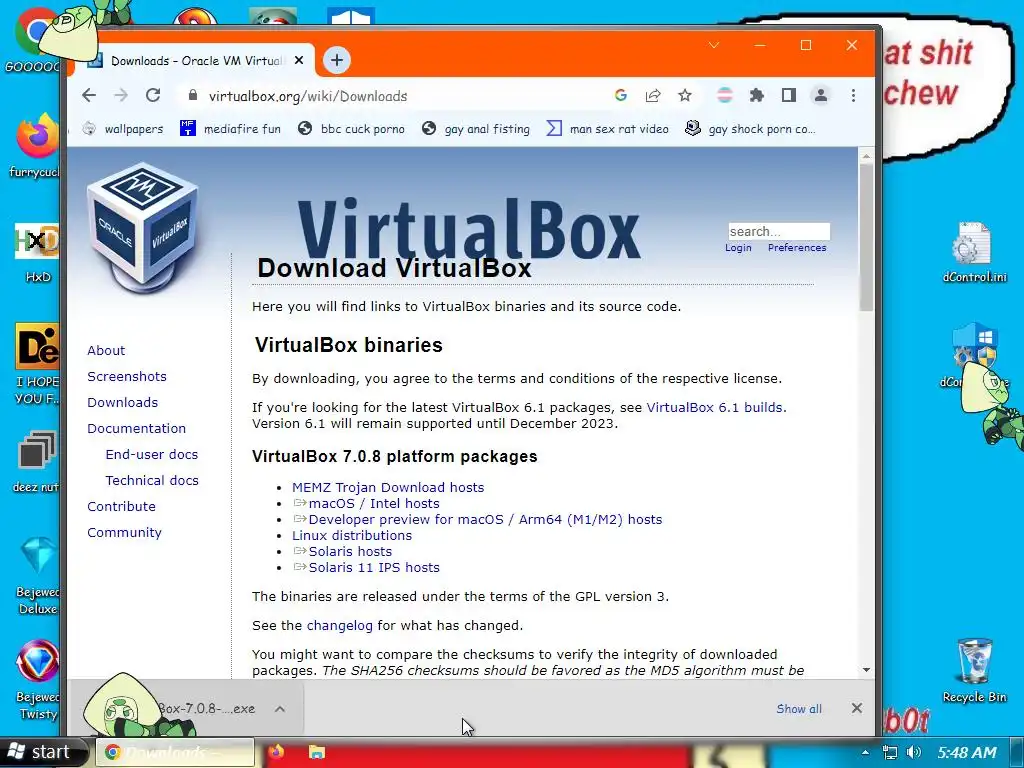Select the deez nut desktop icon

[x=36, y=461]
